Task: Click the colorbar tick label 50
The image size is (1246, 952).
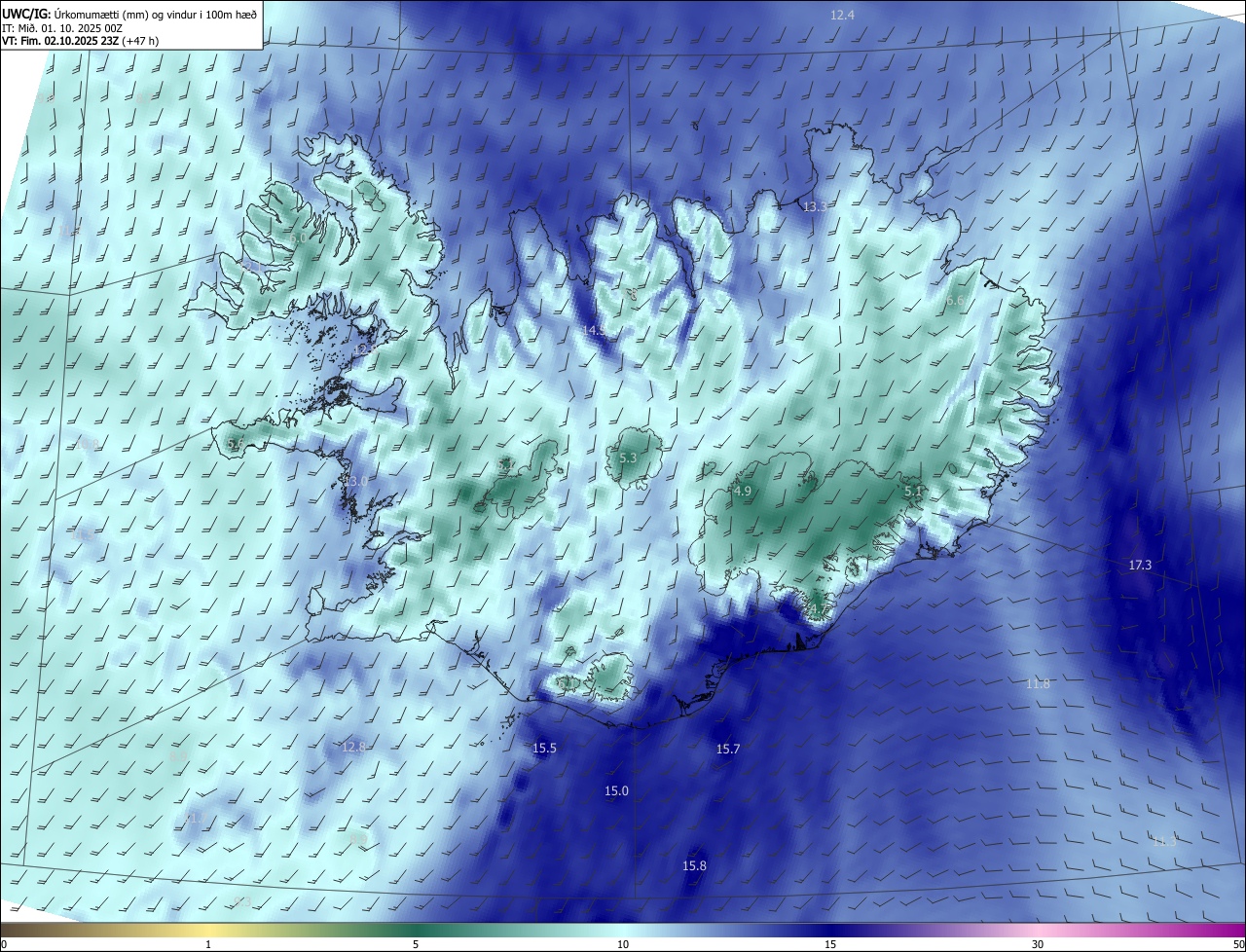Action: 1238,944
